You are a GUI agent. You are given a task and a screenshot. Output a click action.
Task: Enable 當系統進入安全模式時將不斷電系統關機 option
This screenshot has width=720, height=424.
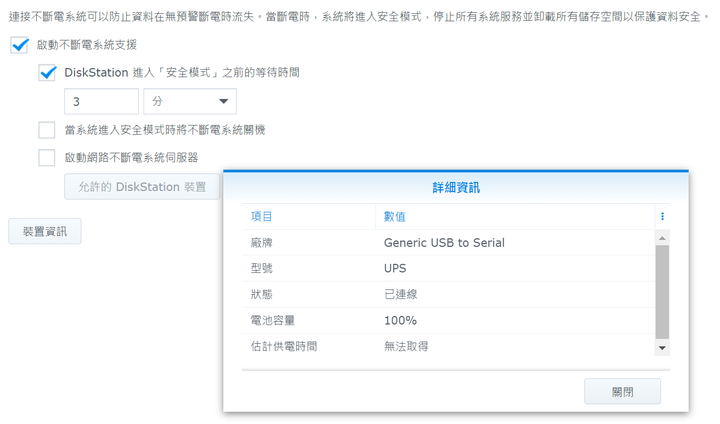tap(47, 130)
